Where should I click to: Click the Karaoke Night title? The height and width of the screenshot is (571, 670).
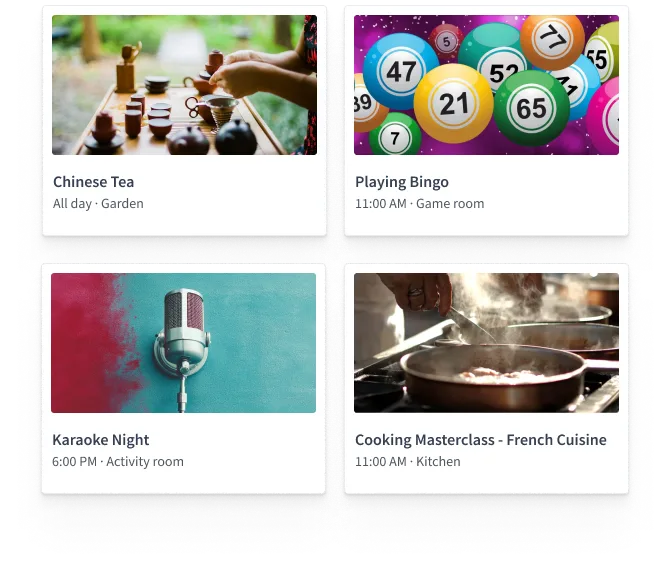100,440
